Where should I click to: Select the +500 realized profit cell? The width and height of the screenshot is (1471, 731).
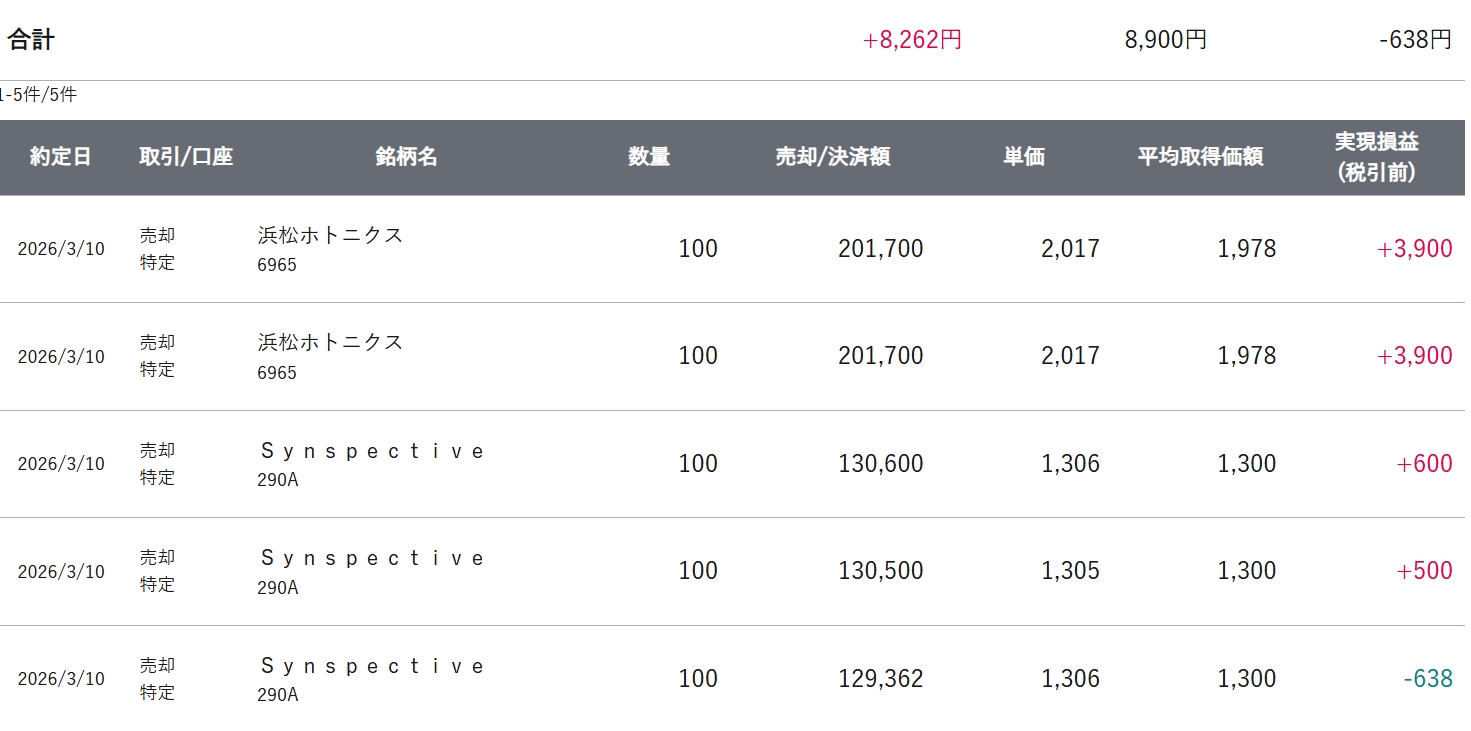point(1424,571)
